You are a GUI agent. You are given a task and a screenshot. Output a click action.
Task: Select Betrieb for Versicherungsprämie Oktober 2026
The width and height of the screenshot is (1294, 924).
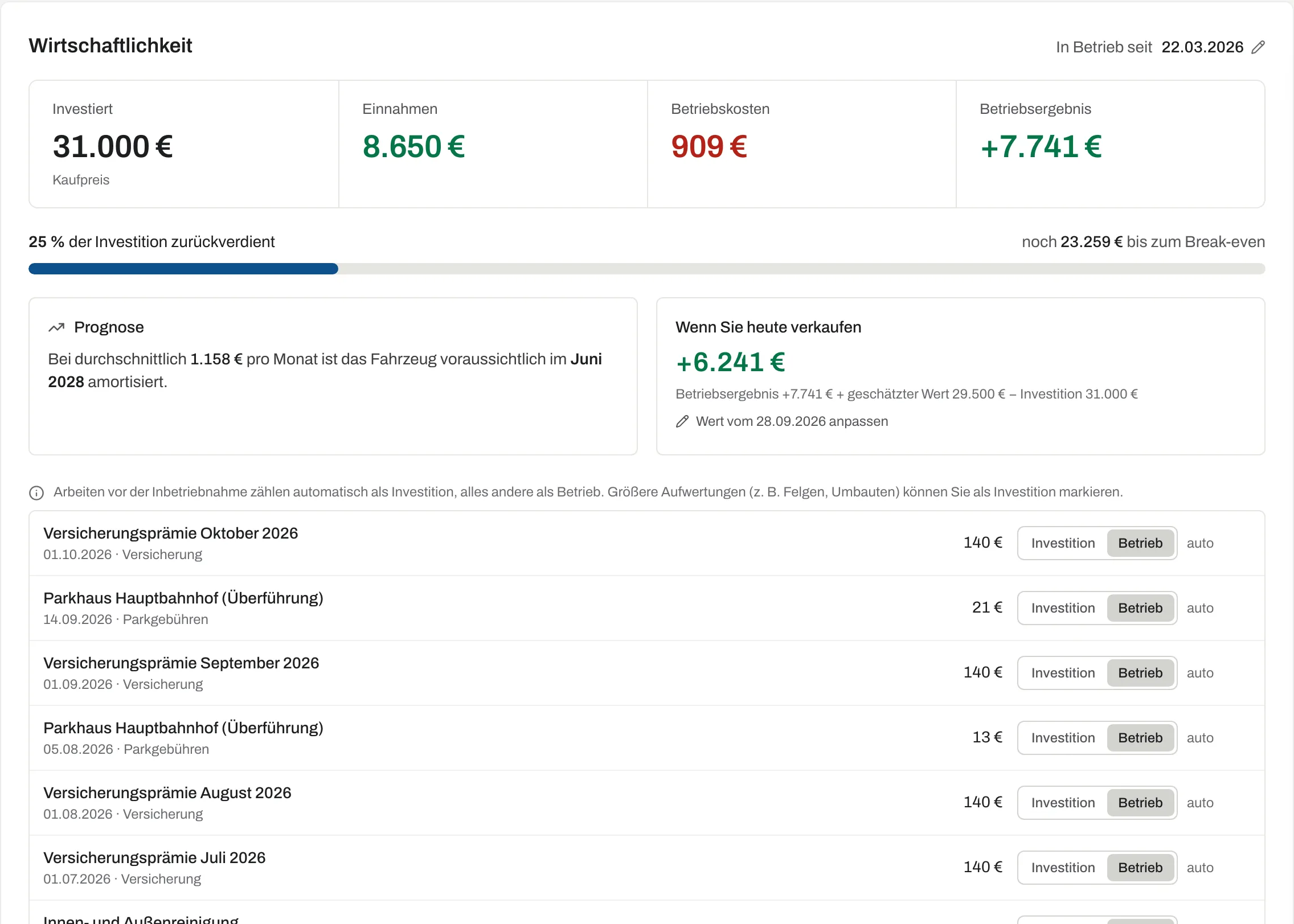(1140, 543)
